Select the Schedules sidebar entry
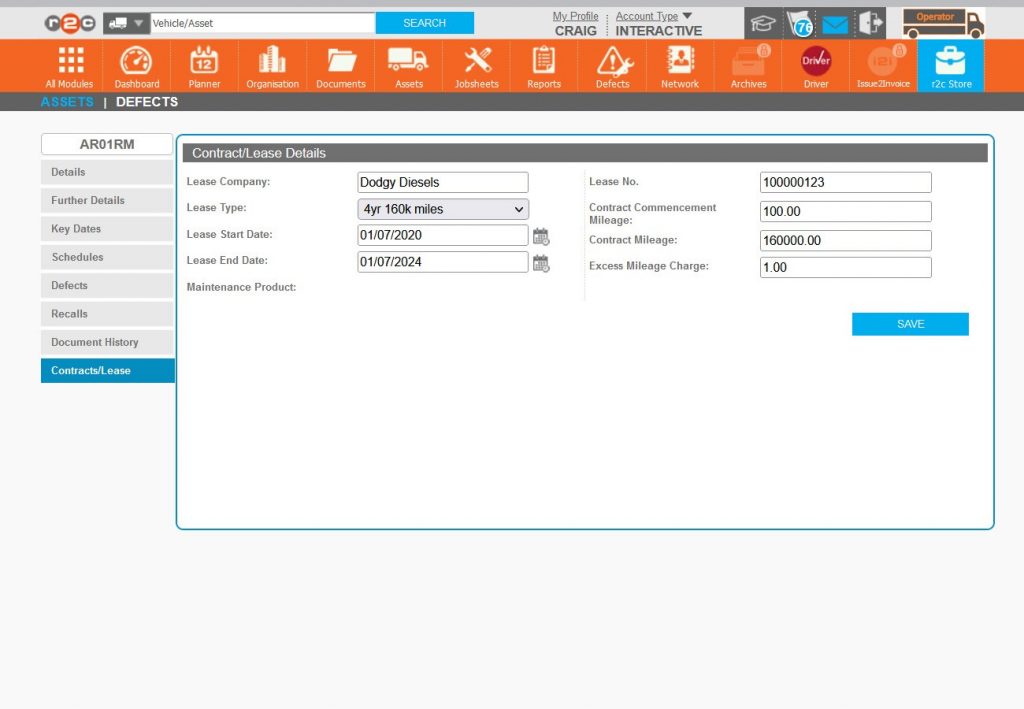Image resolution: width=1024 pixels, height=709 pixels. [107, 257]
